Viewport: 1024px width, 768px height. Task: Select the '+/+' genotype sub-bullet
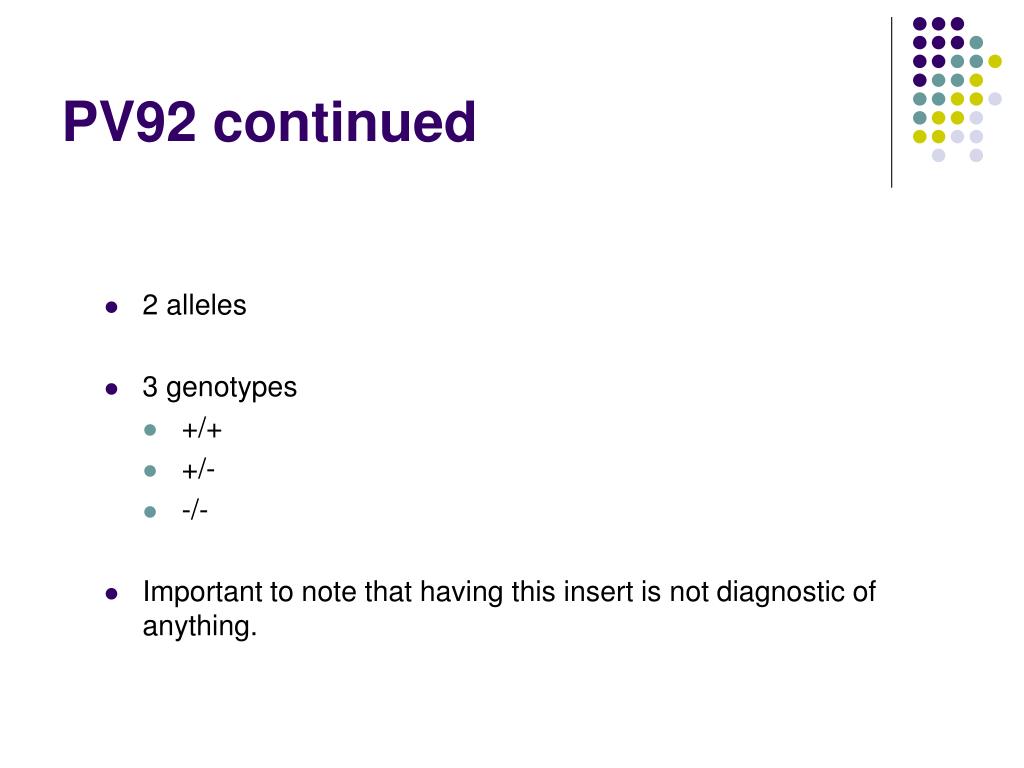tap(202, 430)
